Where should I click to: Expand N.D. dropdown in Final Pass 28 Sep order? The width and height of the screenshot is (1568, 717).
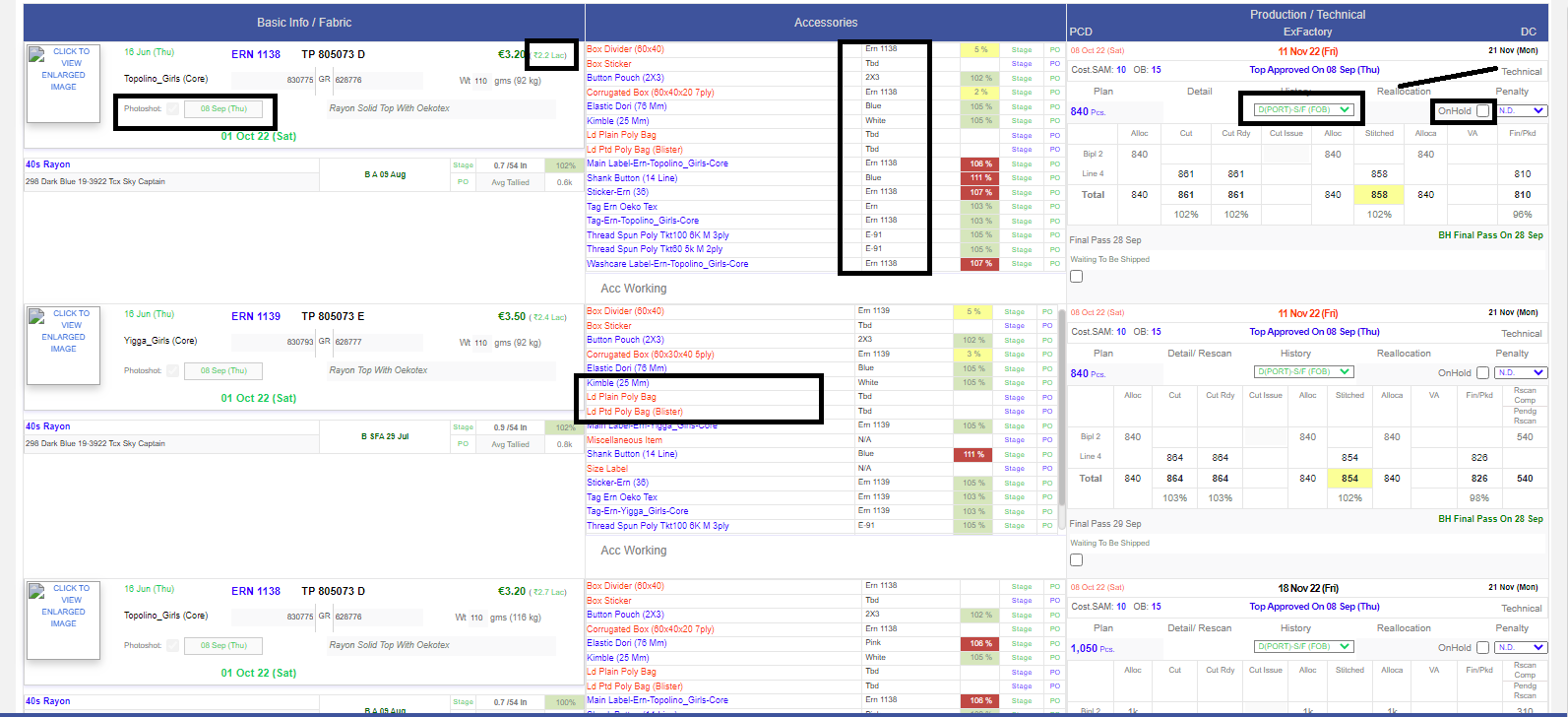pos(1521,110)
